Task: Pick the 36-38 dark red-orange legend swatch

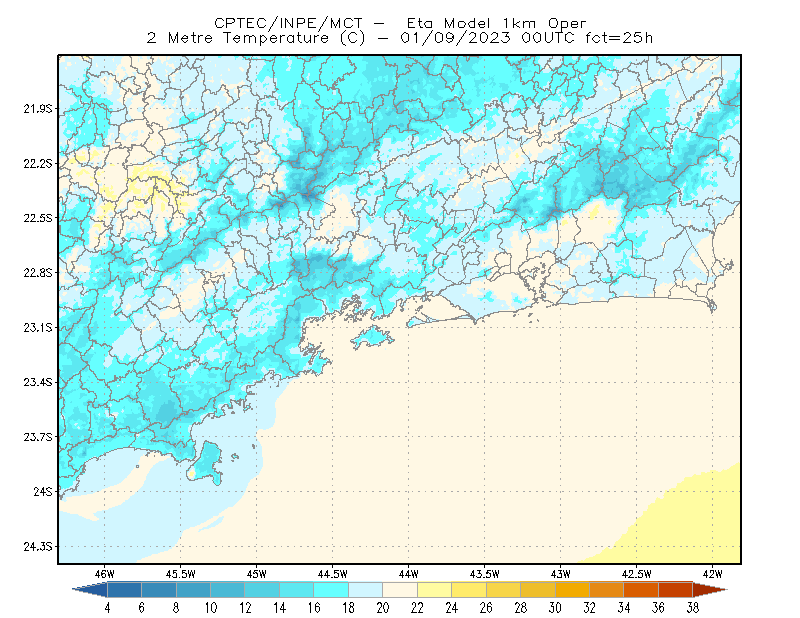Action: (676, 589)
